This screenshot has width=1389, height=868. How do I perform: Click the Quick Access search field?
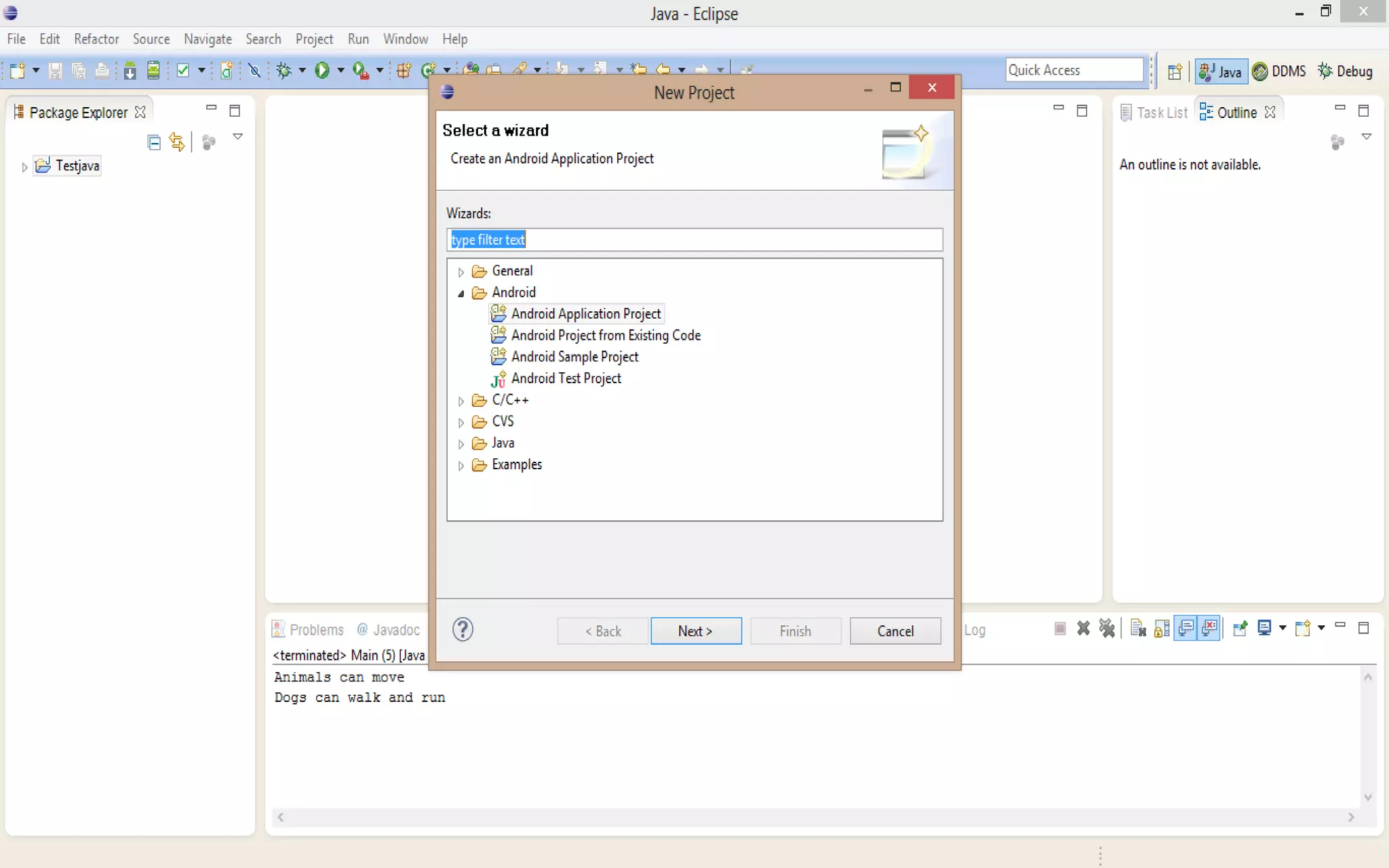click(x=1074, y=70)
